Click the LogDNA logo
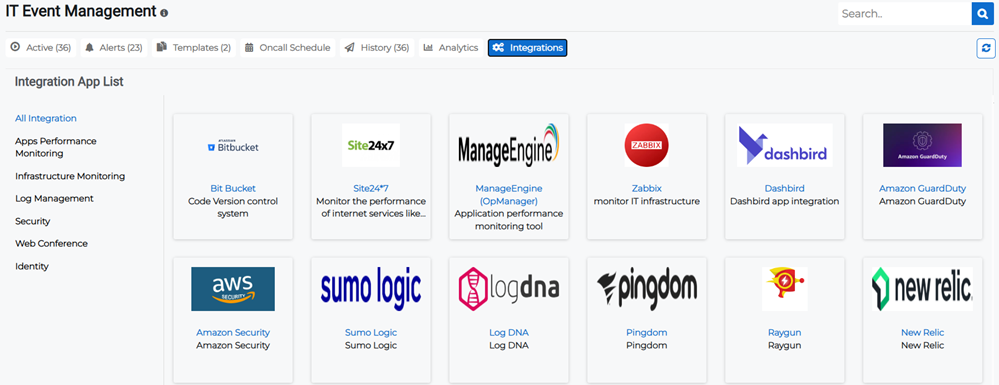 [508, 289]
